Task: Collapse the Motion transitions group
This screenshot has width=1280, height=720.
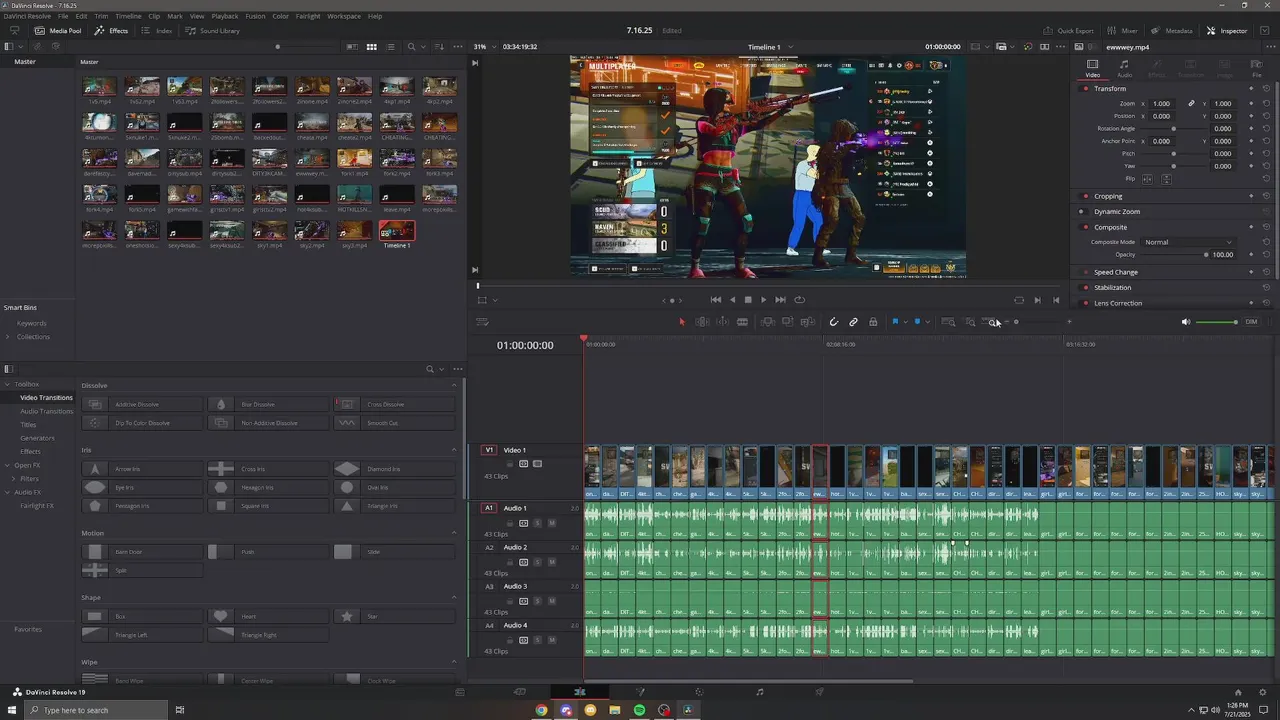Action: [x=454, y=534]
